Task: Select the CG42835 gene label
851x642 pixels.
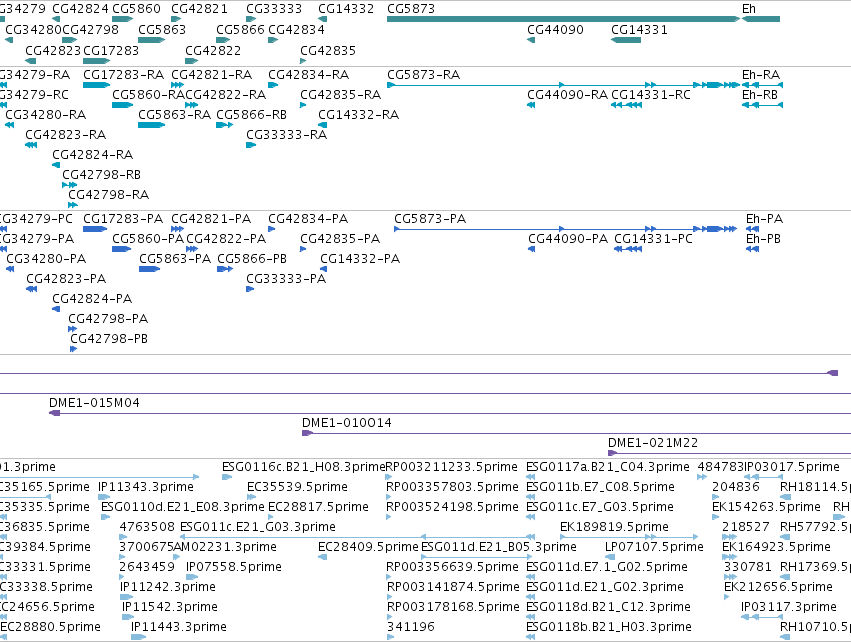Action: coord(328,50)
